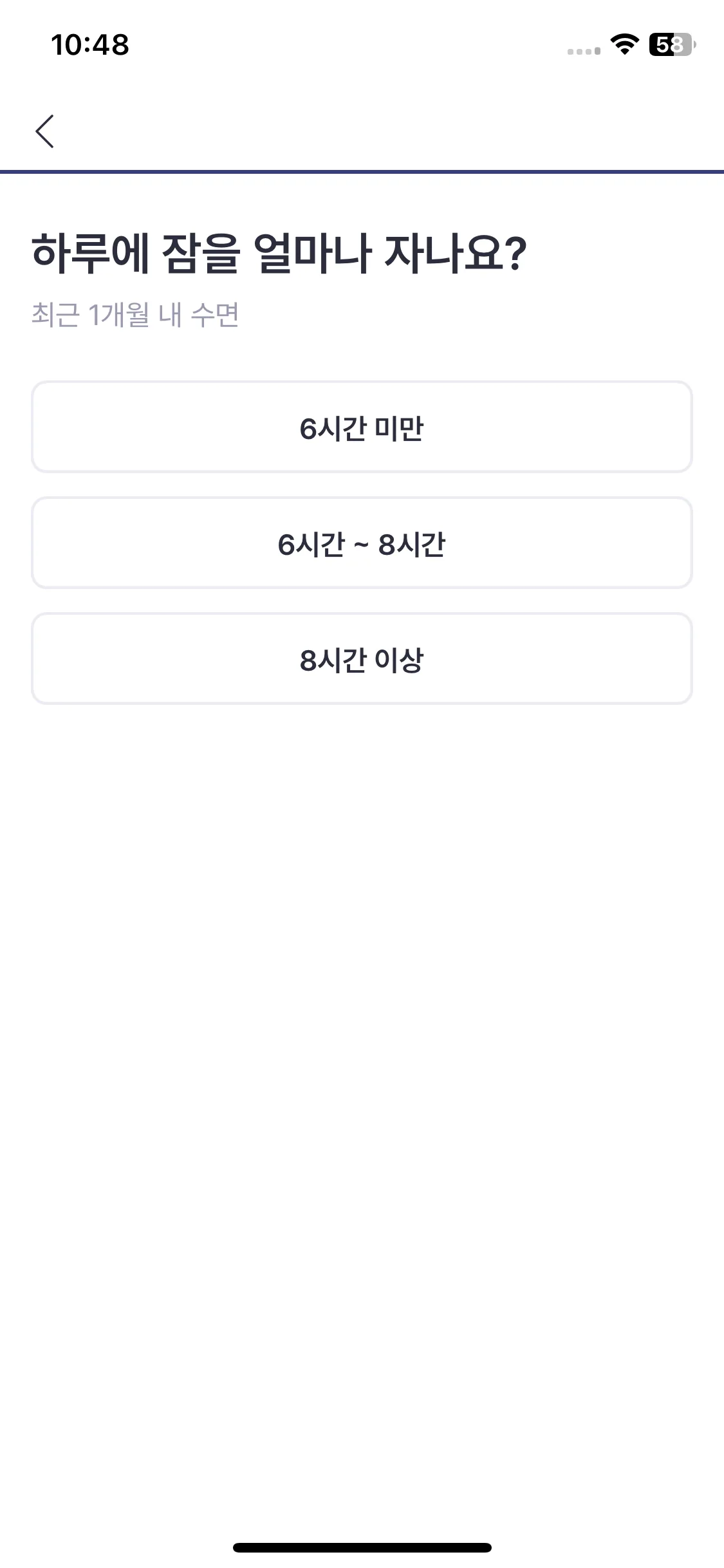
Task: Return to previous survey question arrow
Action: [x=44, y=131]
